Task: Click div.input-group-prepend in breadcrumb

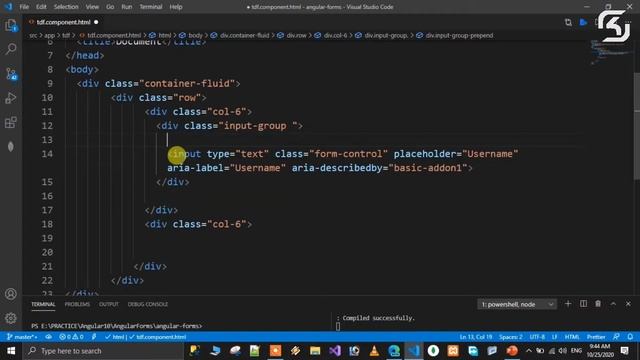Action: click(459, 36)
